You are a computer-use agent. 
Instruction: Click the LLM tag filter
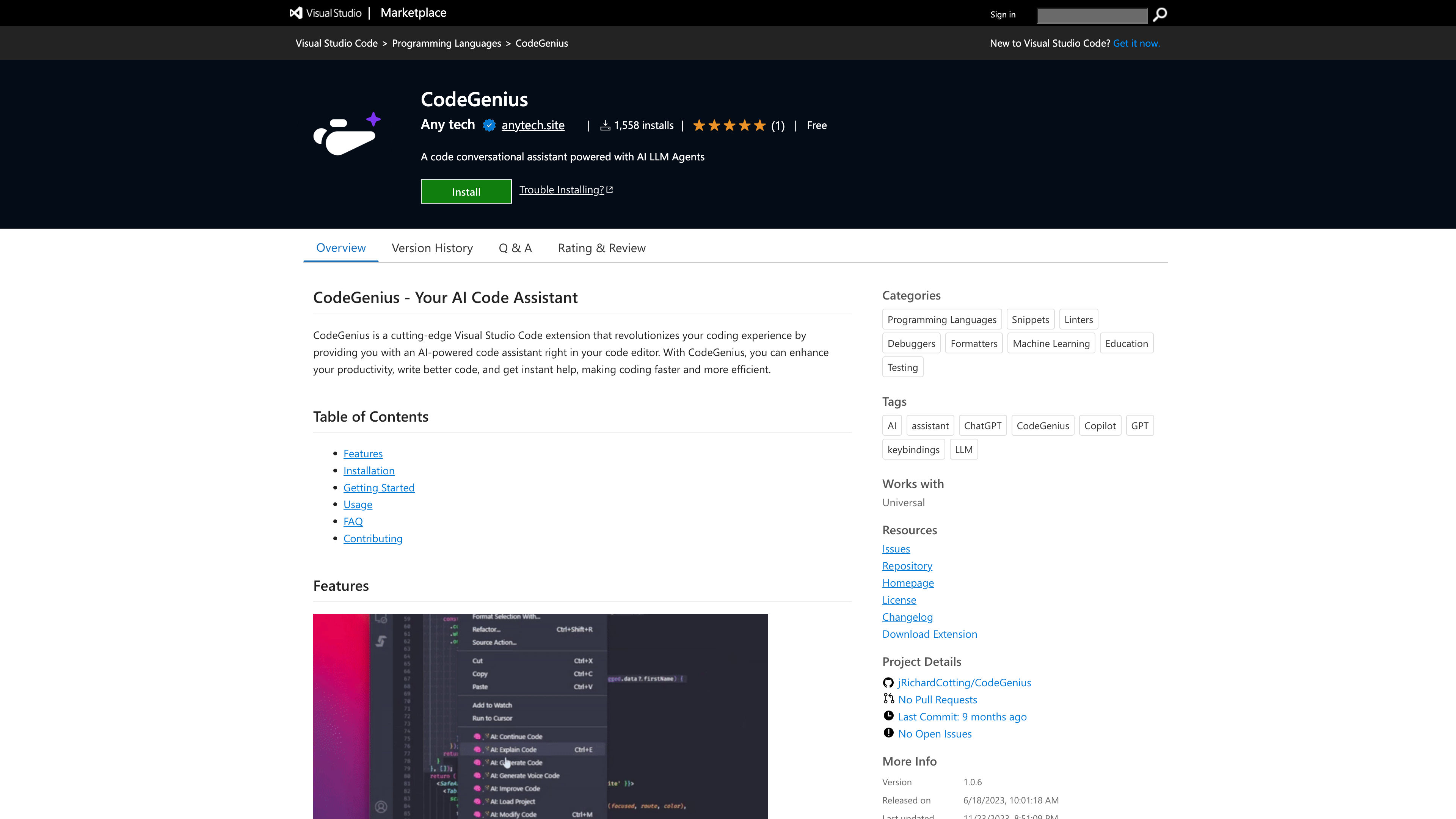point(964,449)
